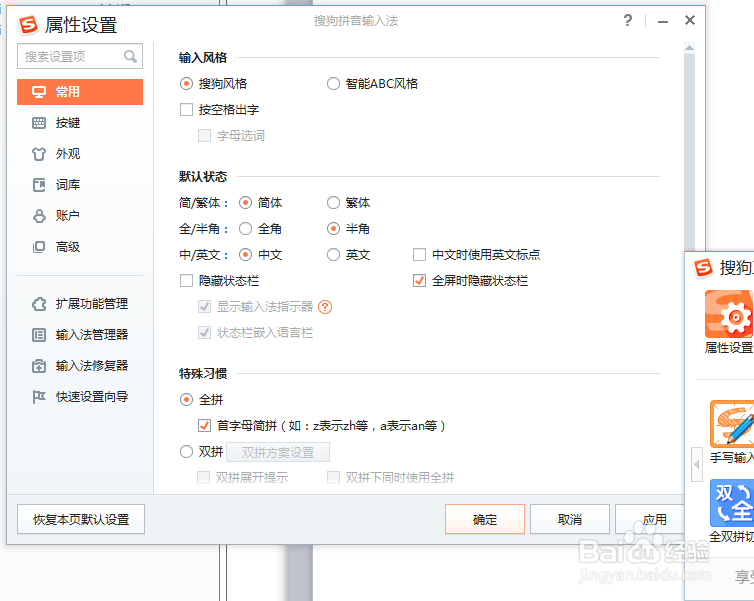
Task: Focus the 搜索设置项 search field
Action: (80, 56)
